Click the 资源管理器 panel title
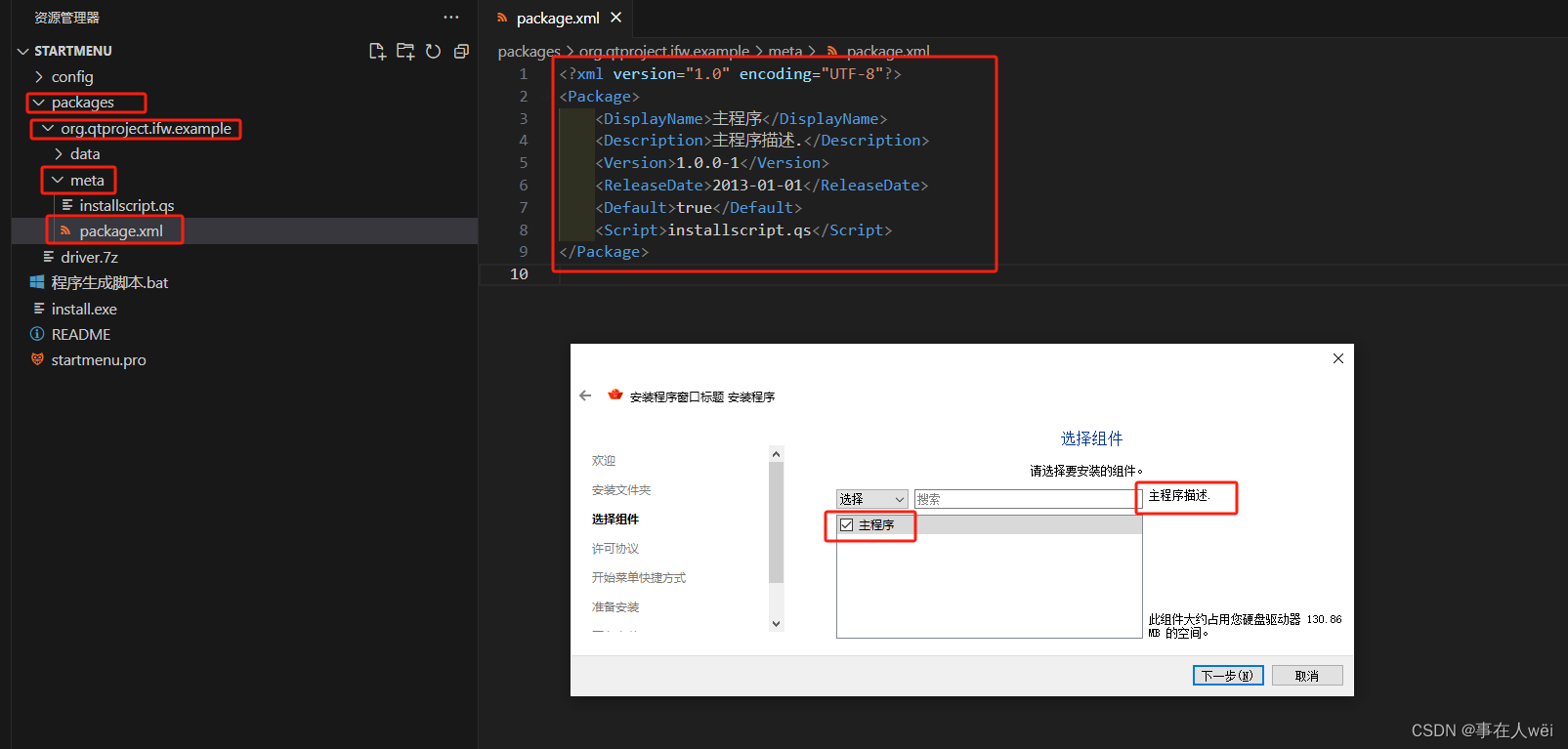Screen dimensions: 1568x749 67,18
